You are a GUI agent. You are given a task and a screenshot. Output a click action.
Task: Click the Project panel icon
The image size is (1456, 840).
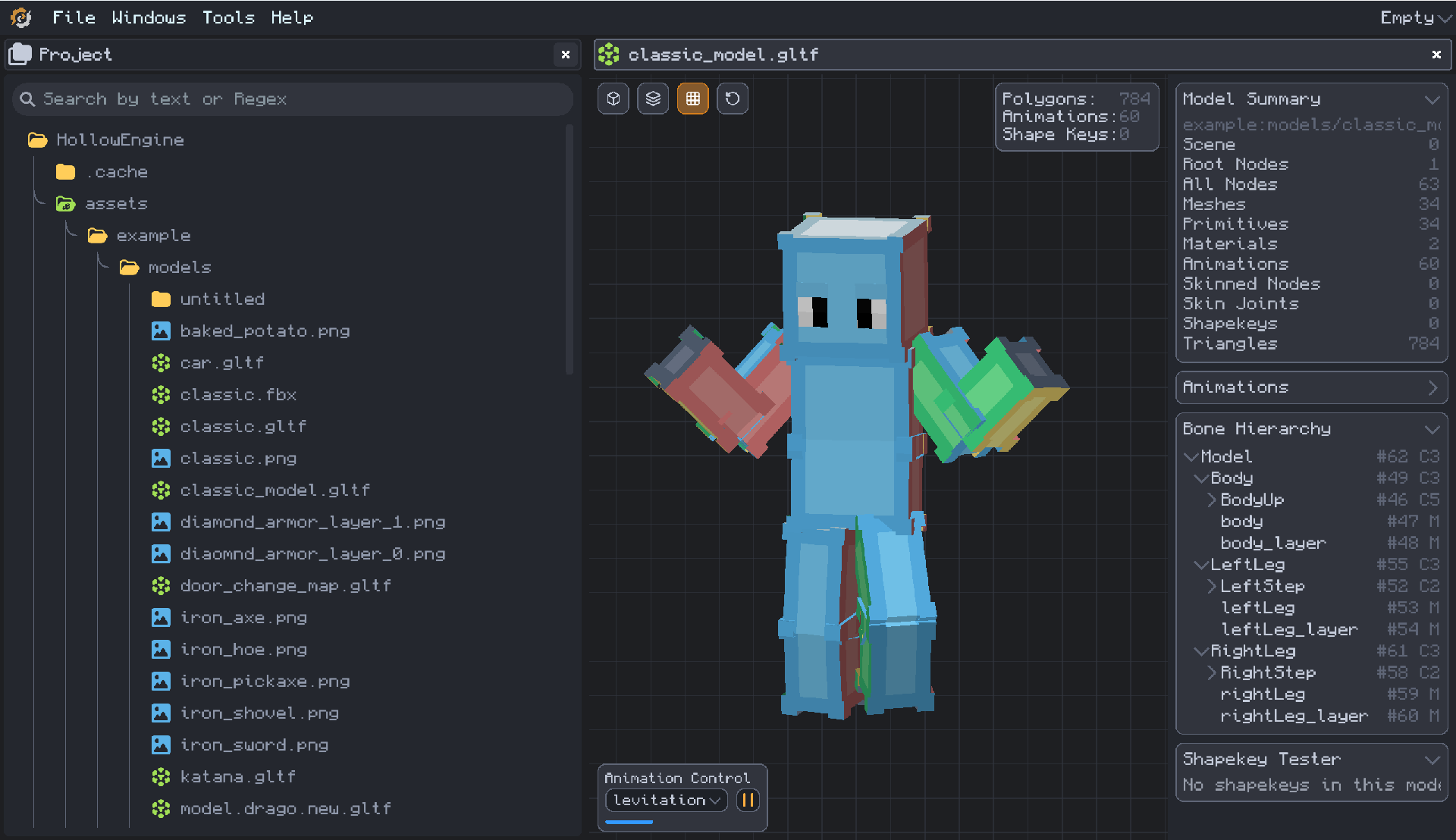tap(20, 55)
